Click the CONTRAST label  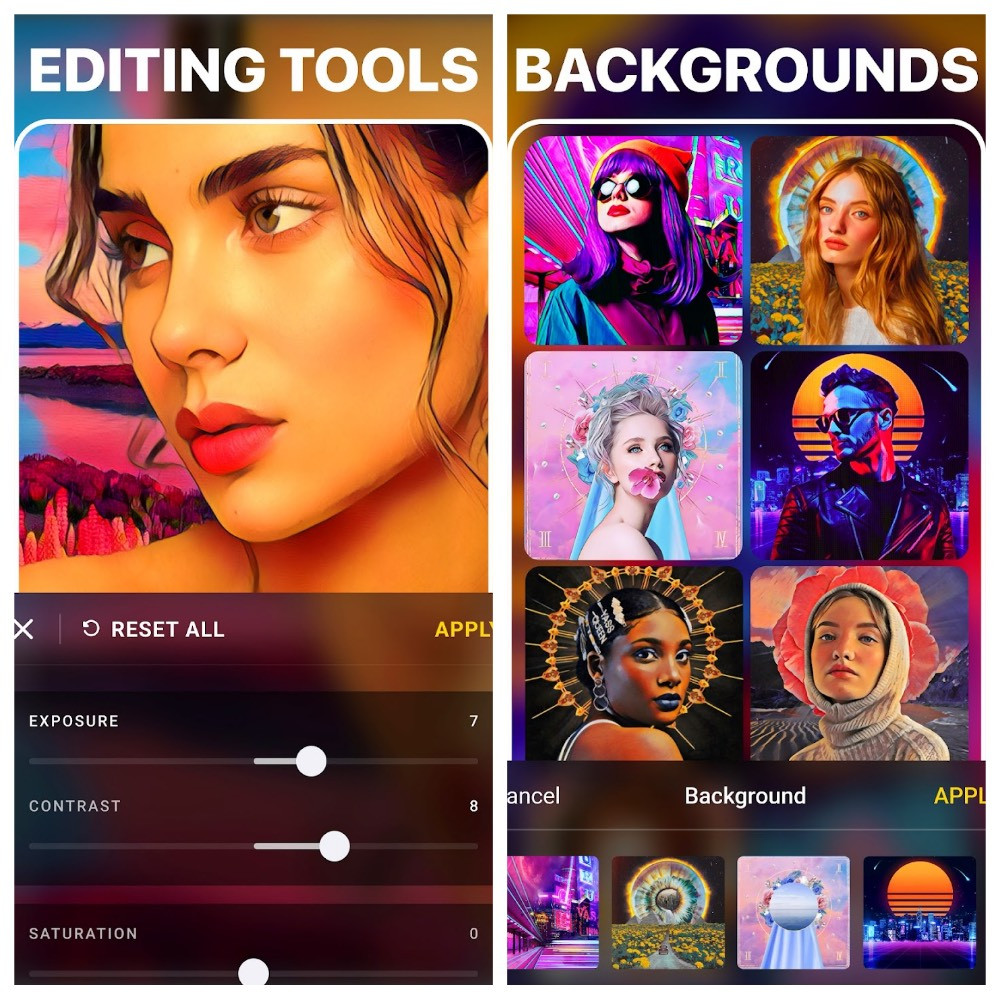(75, 806)
